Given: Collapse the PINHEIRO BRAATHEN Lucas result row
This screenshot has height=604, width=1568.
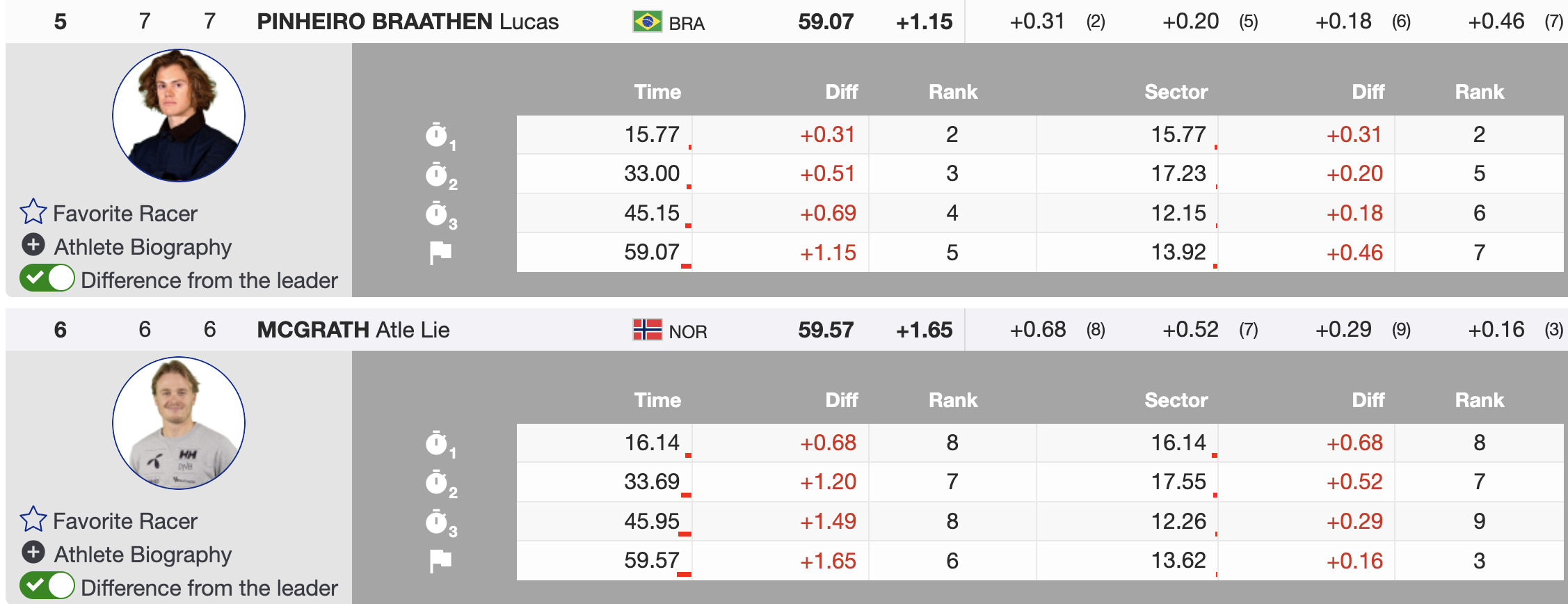Looking at the screenshot, I should pos(407,22).
